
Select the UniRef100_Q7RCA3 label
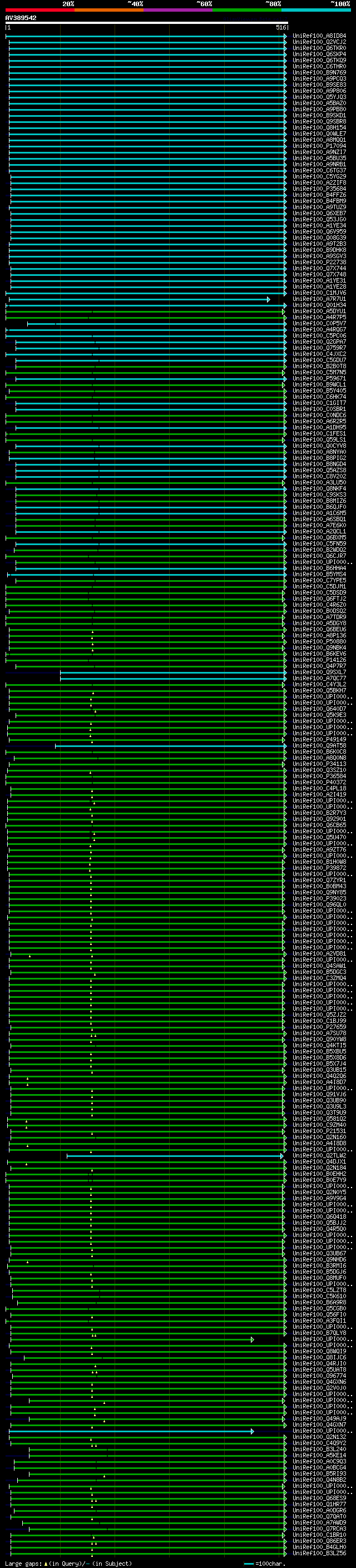[x=319, y=1529]
